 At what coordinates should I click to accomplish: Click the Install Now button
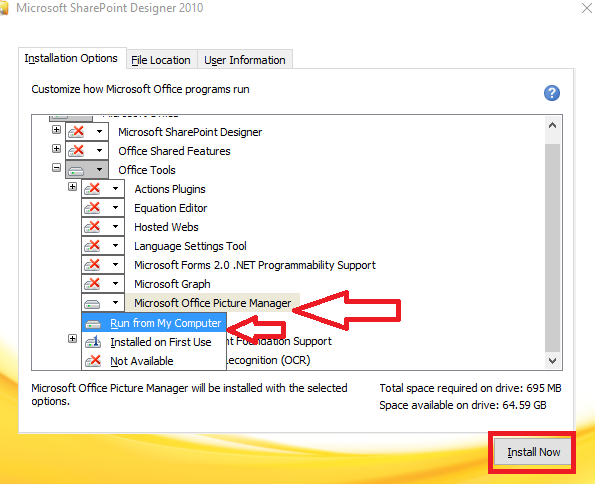(533, 452)
